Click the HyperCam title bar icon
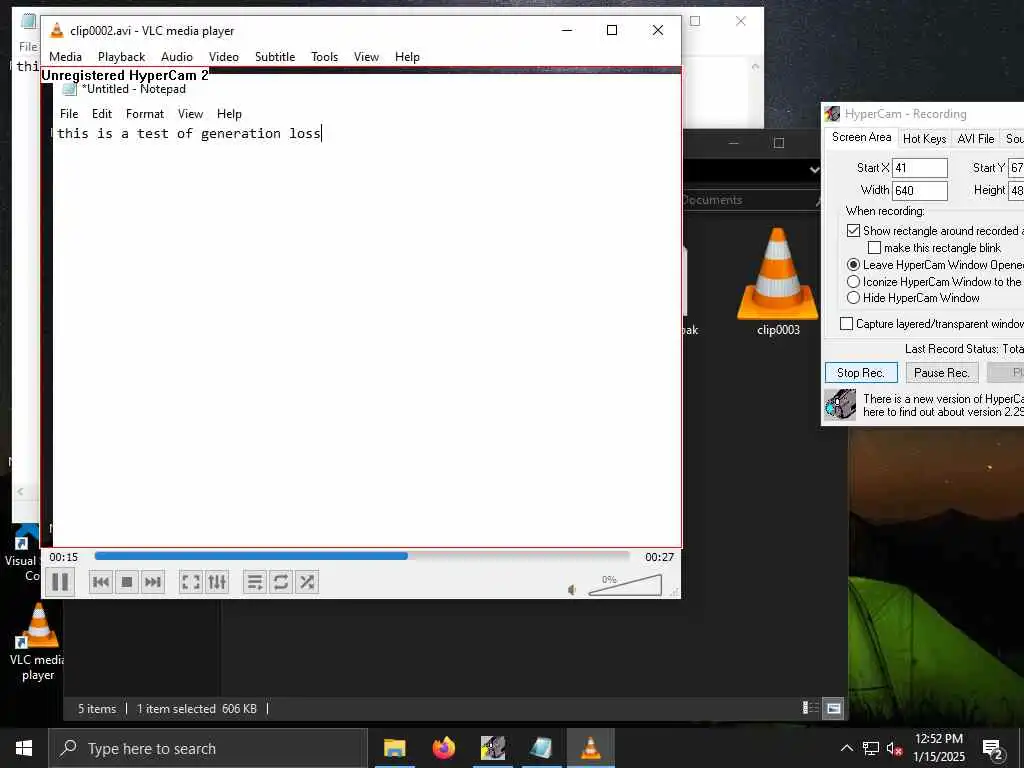1024x768 pixels. point(832,114)
